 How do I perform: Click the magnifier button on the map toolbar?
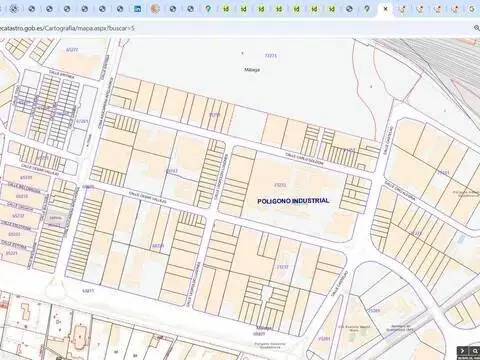(x=474, y=351)
